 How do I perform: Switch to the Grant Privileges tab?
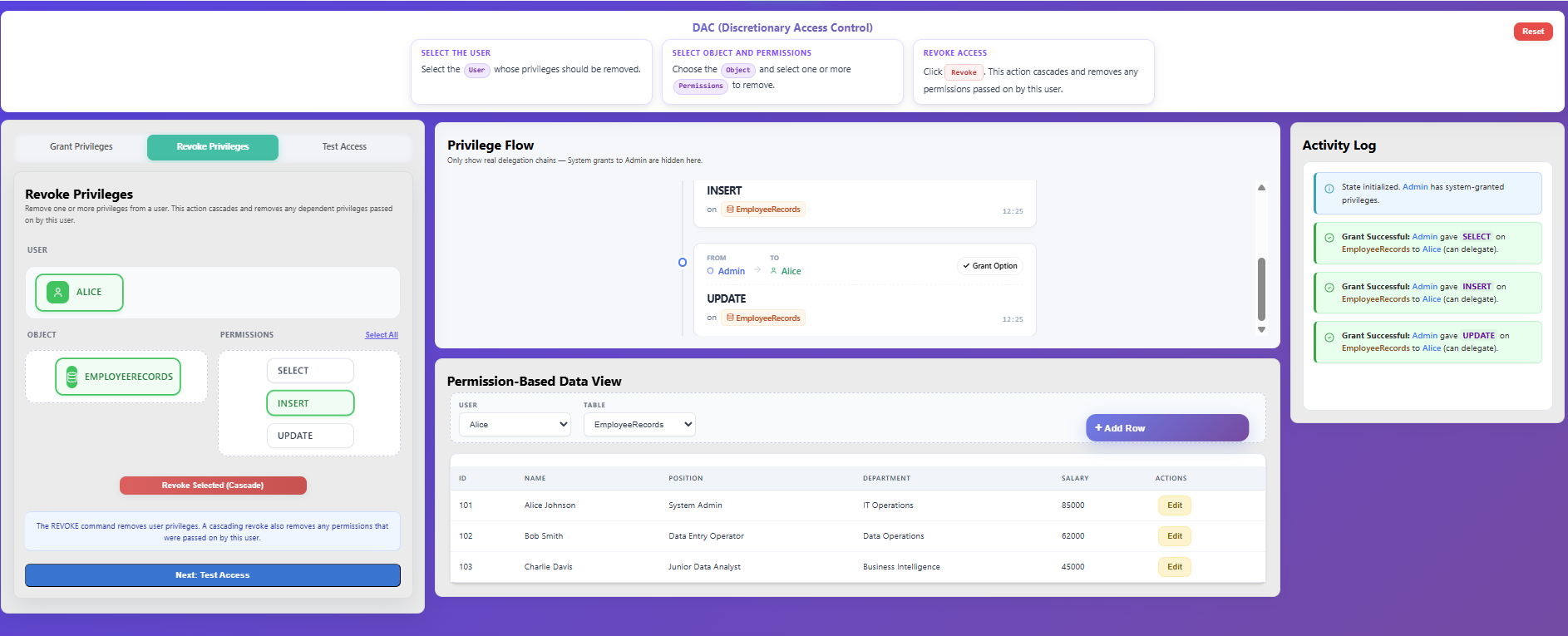81,147
